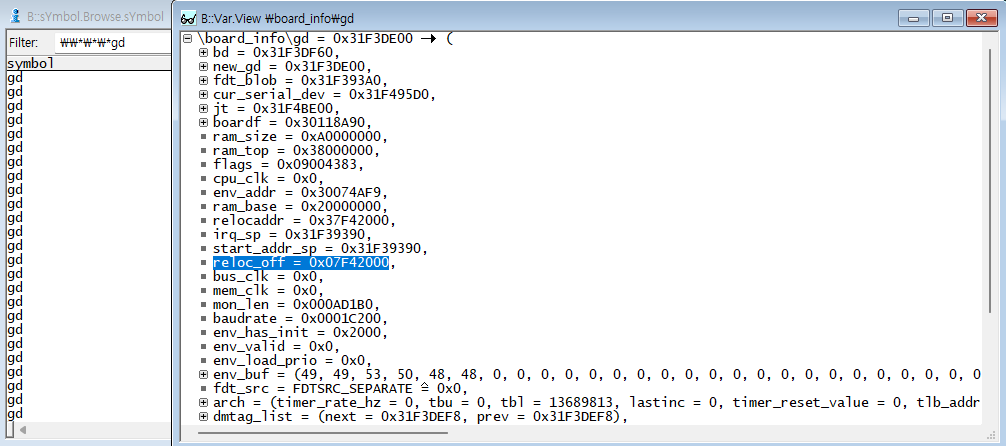Screen dimensions: 1006x446
Task: Select the highlighted reloc_off value line
Action: pos(300,262)
